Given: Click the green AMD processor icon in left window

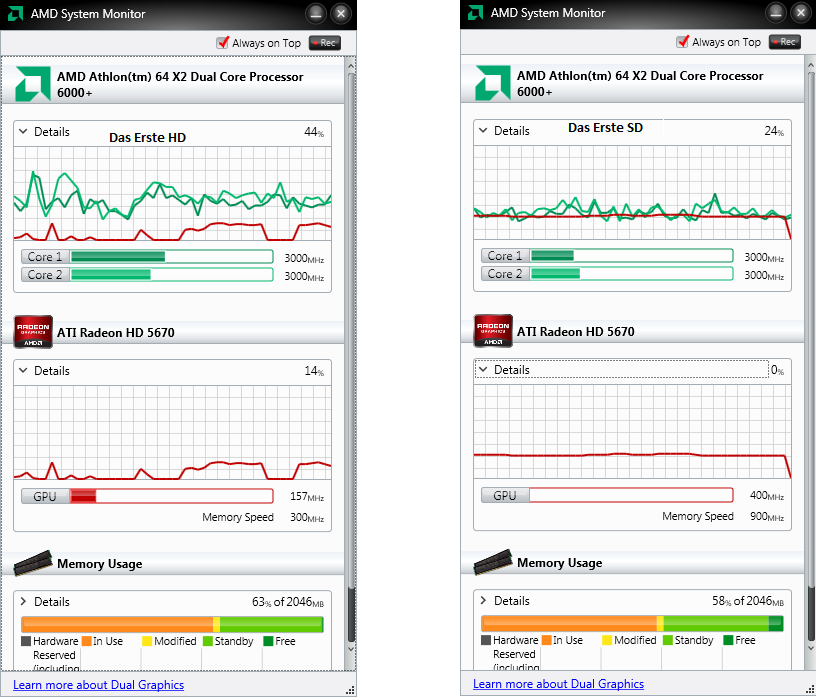Looking at the screenshot, I should point(33,84).
